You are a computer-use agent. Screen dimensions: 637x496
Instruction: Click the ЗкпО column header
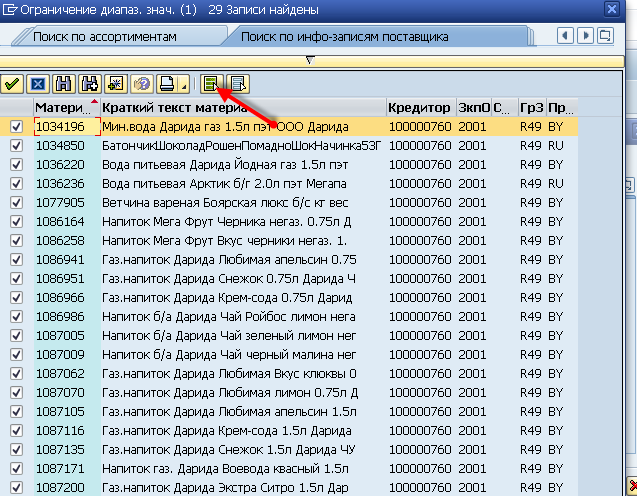(x=474, y=108)
